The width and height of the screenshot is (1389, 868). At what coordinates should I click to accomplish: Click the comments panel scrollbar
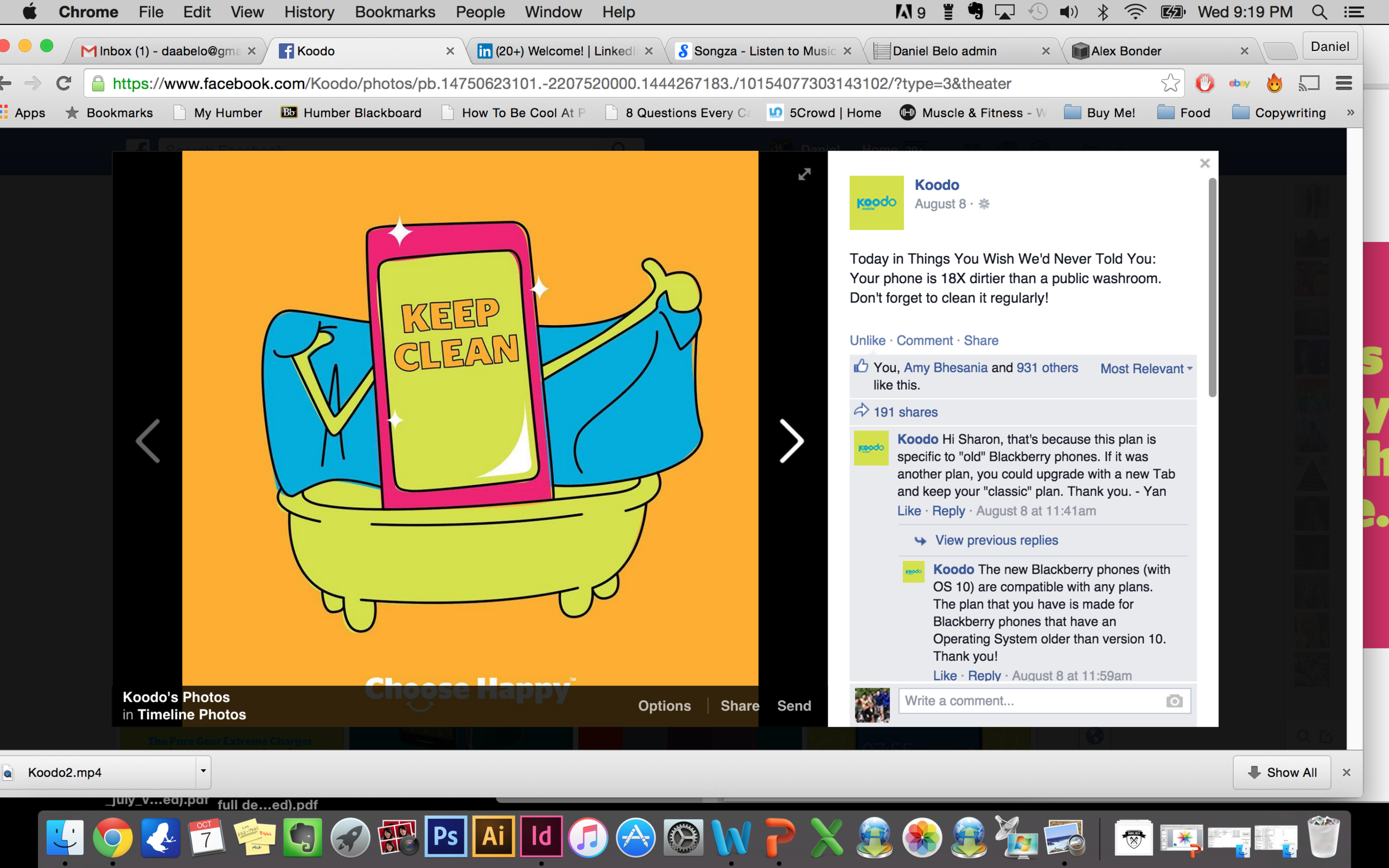(x=1212, y=287)
